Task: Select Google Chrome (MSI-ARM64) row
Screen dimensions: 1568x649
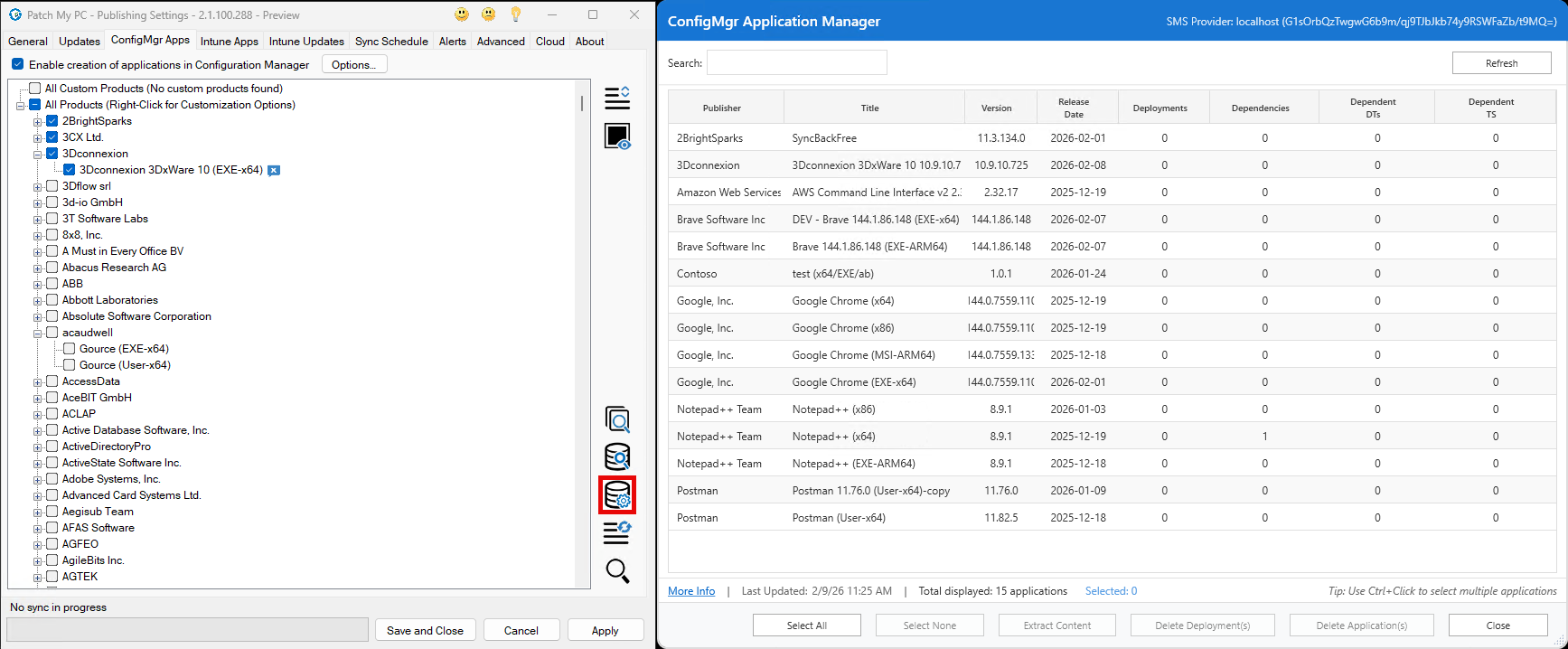Action: (1113, 355)
